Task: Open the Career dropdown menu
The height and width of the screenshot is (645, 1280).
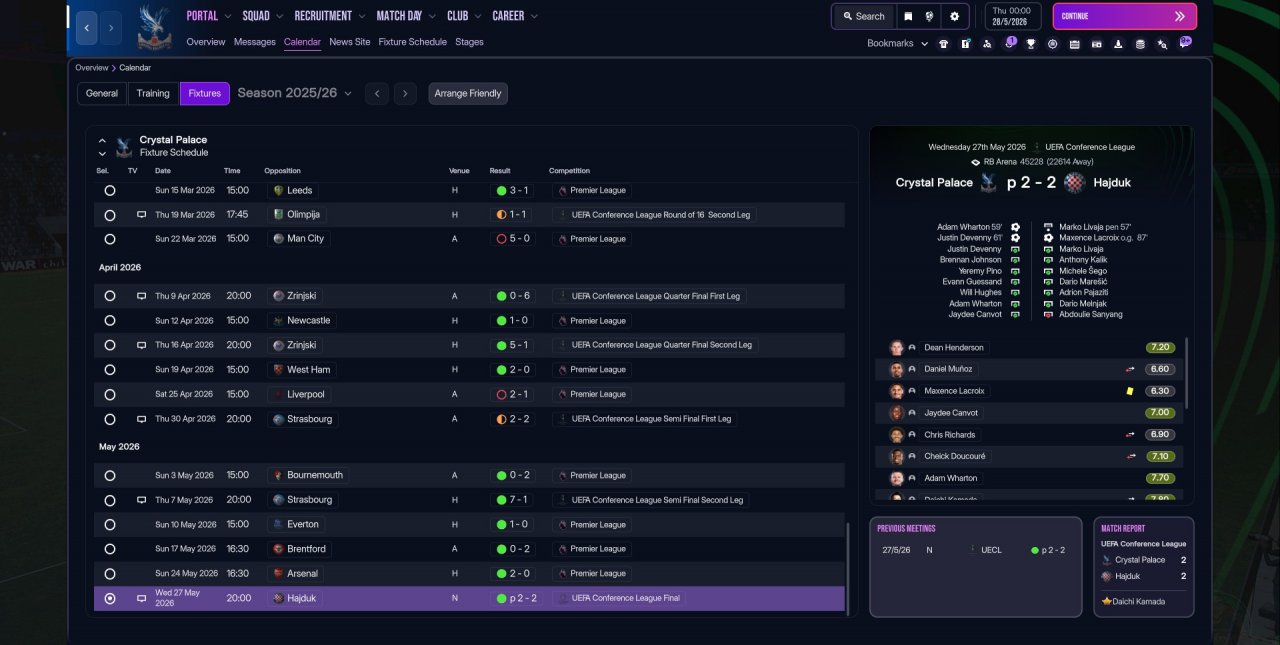Action: tap(515, 16)
